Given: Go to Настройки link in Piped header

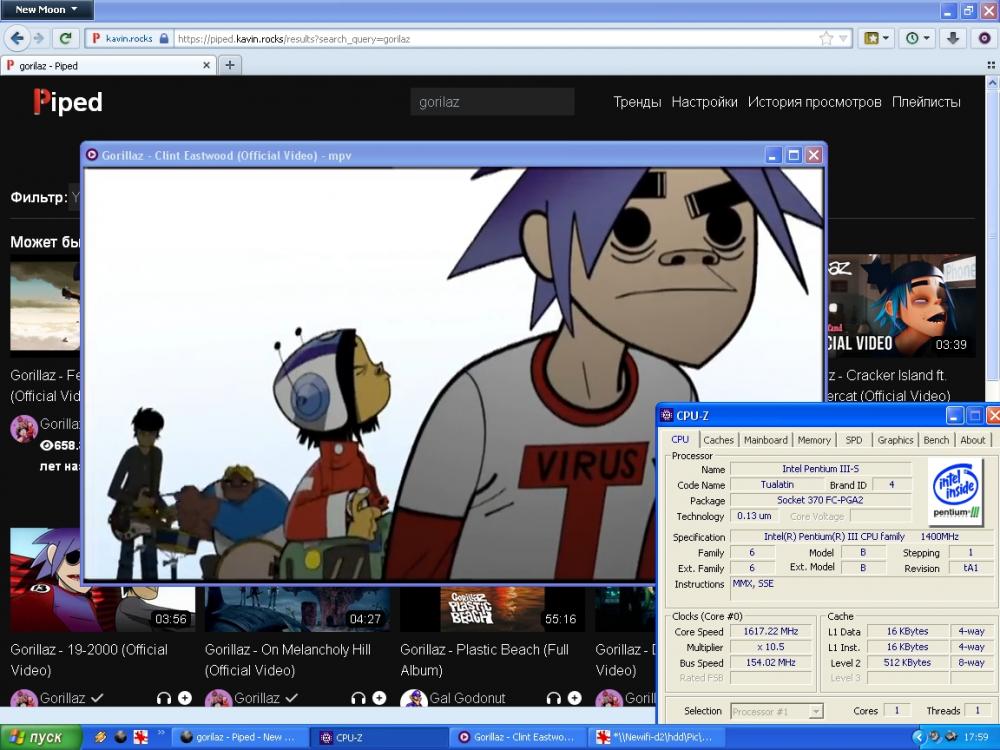Looking at the screenshot, I should [x=704, y=102].
